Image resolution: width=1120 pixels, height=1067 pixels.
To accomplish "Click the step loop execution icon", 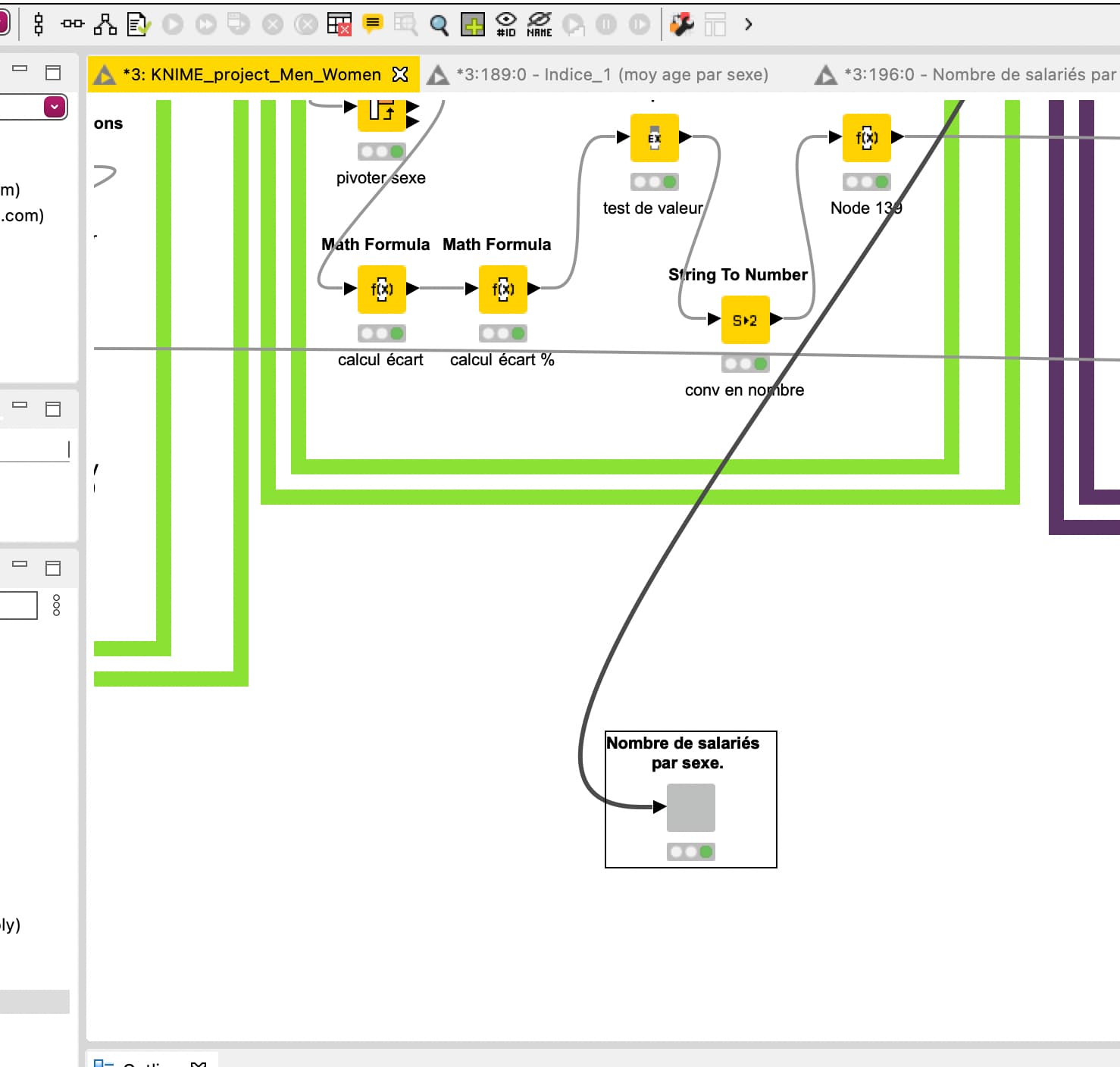I will coord(574,25).
